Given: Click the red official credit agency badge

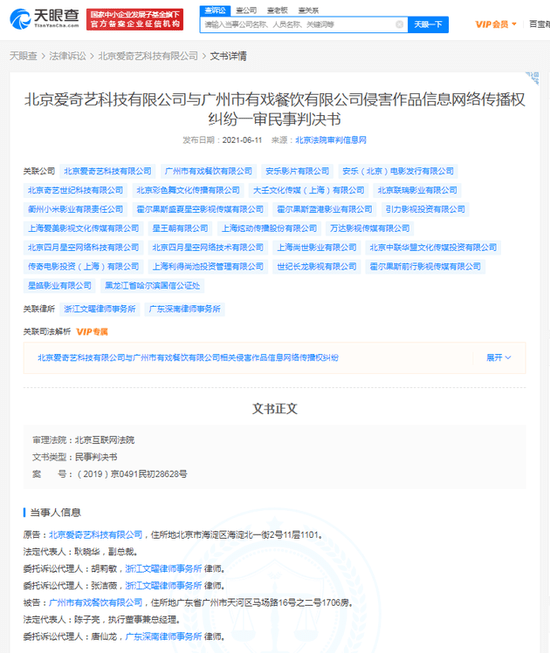Looking at the screenshot, I should click(x=135, y=19).
